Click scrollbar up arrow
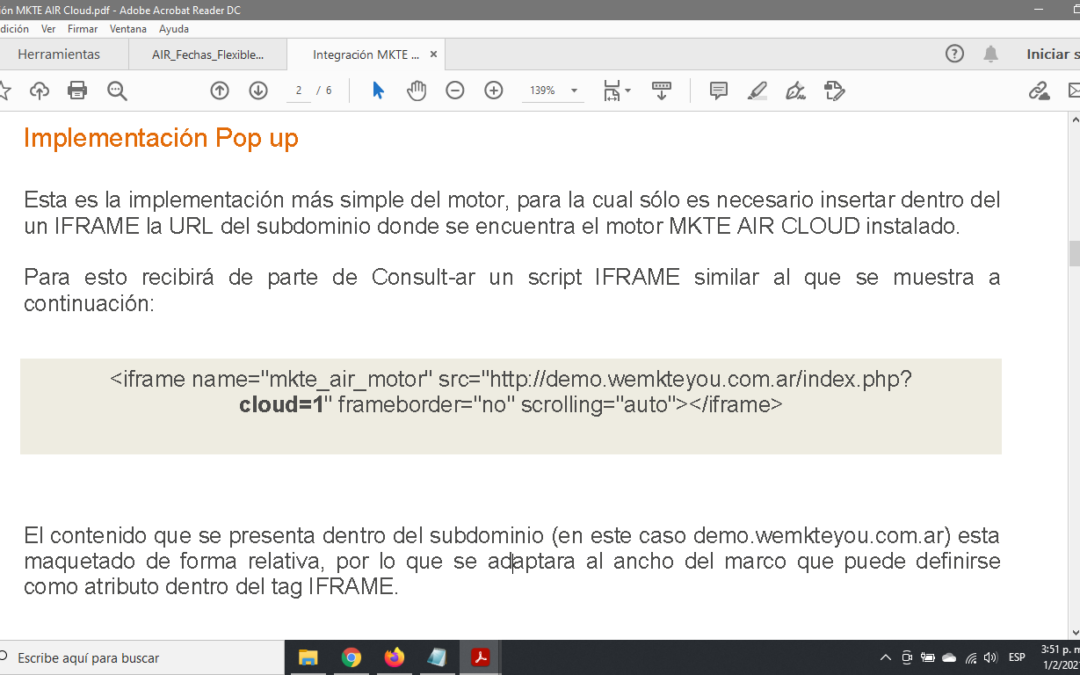 pos(1074,120)
